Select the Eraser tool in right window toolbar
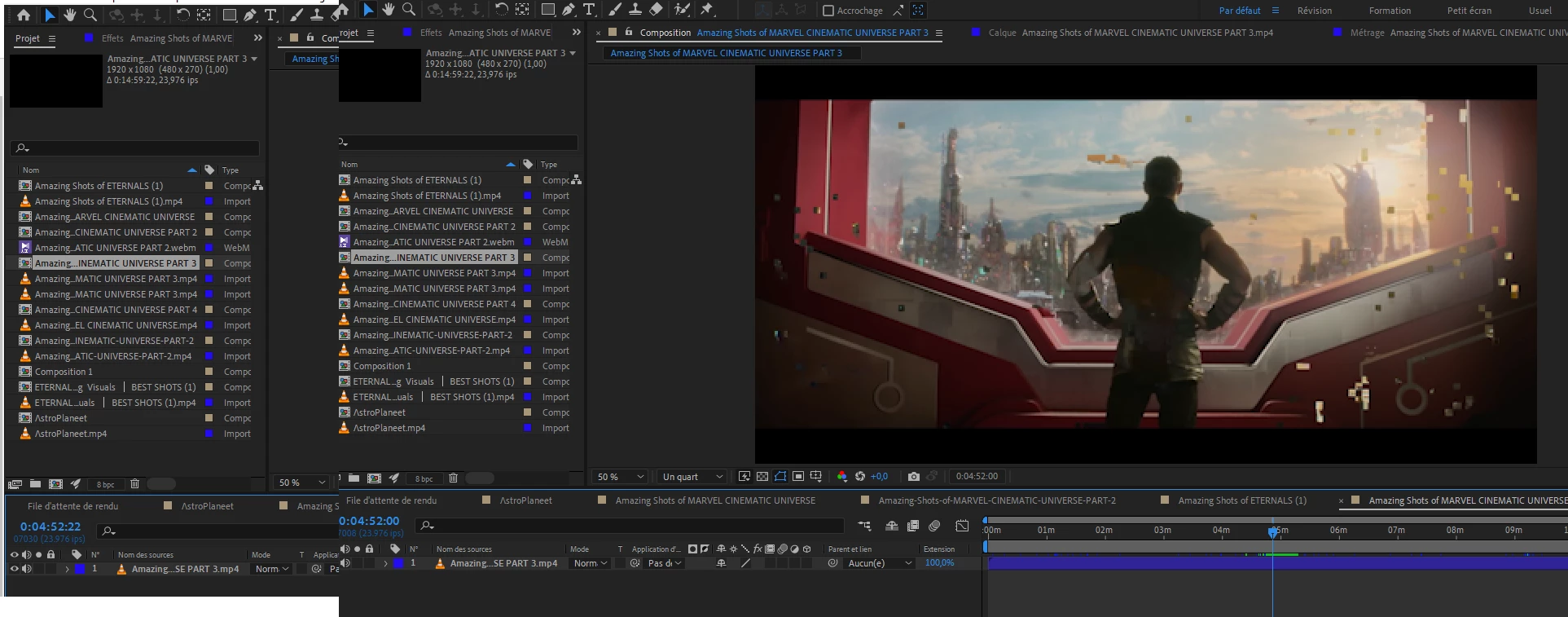Viewport: 1568px width, 617px height. [656, 10]
